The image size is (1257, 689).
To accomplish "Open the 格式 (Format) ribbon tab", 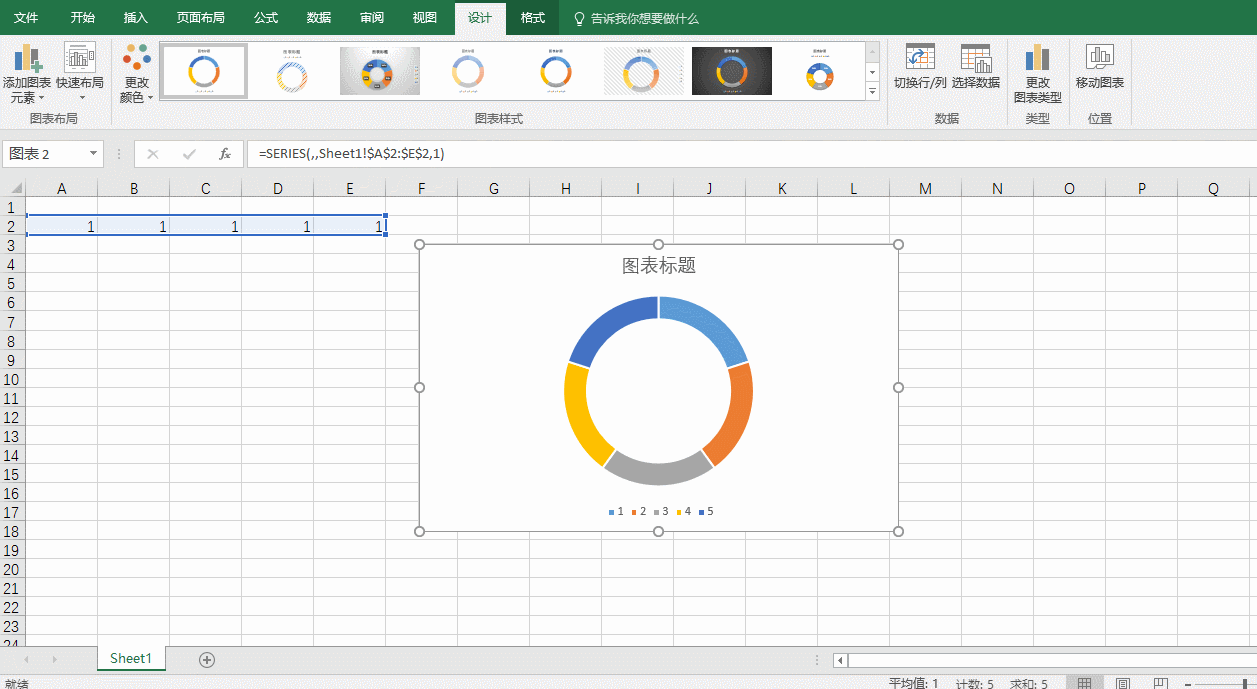I will pos(533,18).
